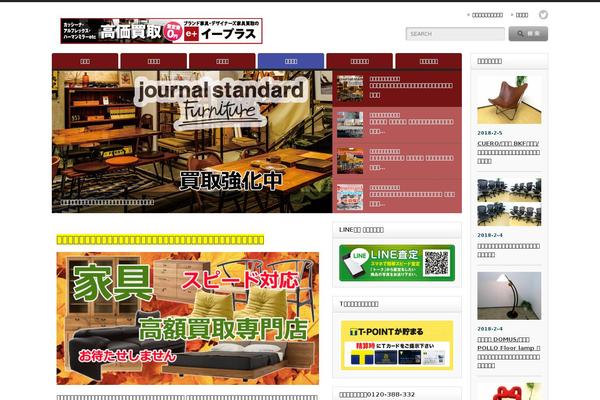Image resolution: width=600 pixels, height=400 pixels.
Task: Focus the SEARCH text field
Action: (455, 34)
